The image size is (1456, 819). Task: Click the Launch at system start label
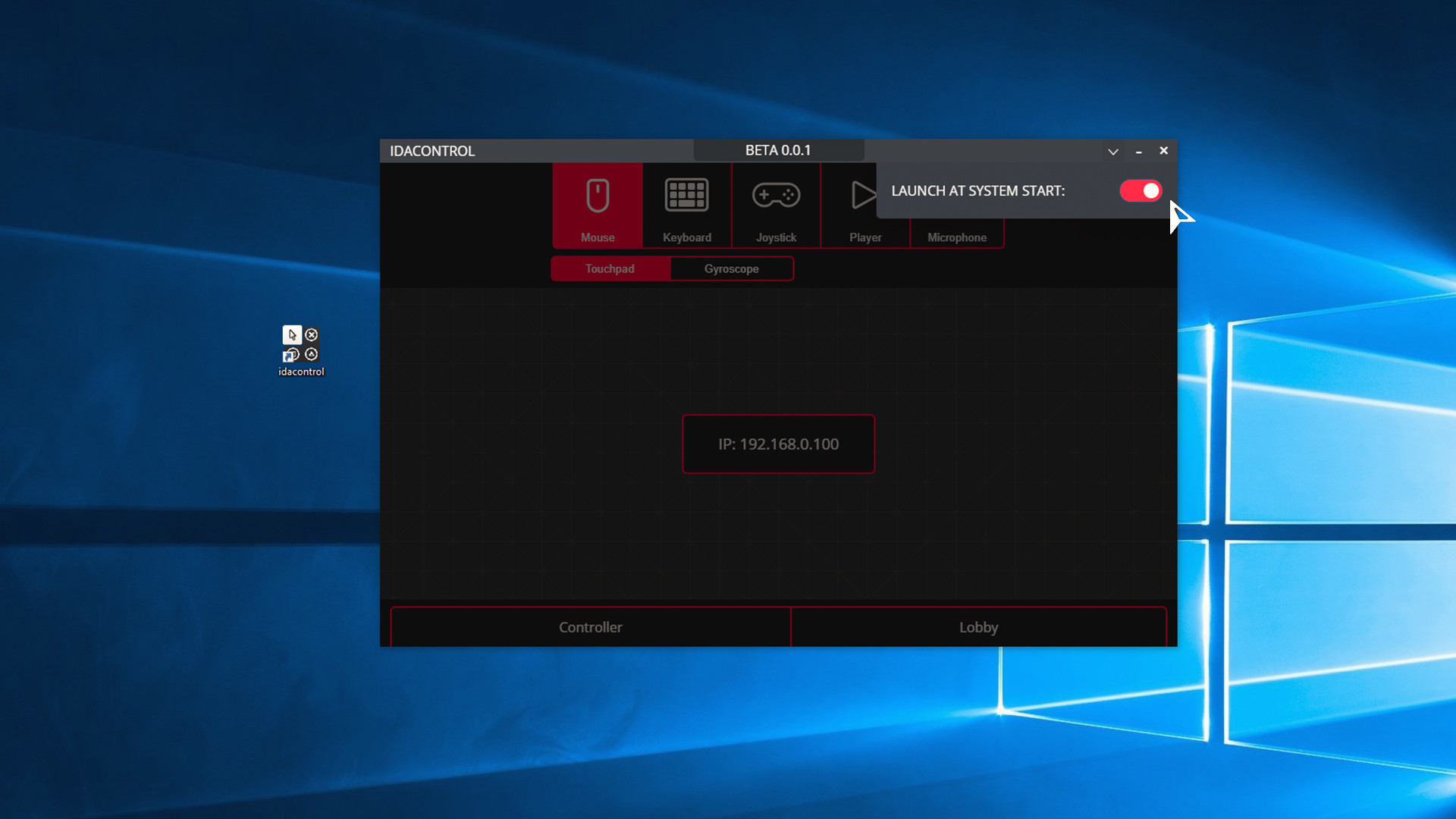point(978,191)
